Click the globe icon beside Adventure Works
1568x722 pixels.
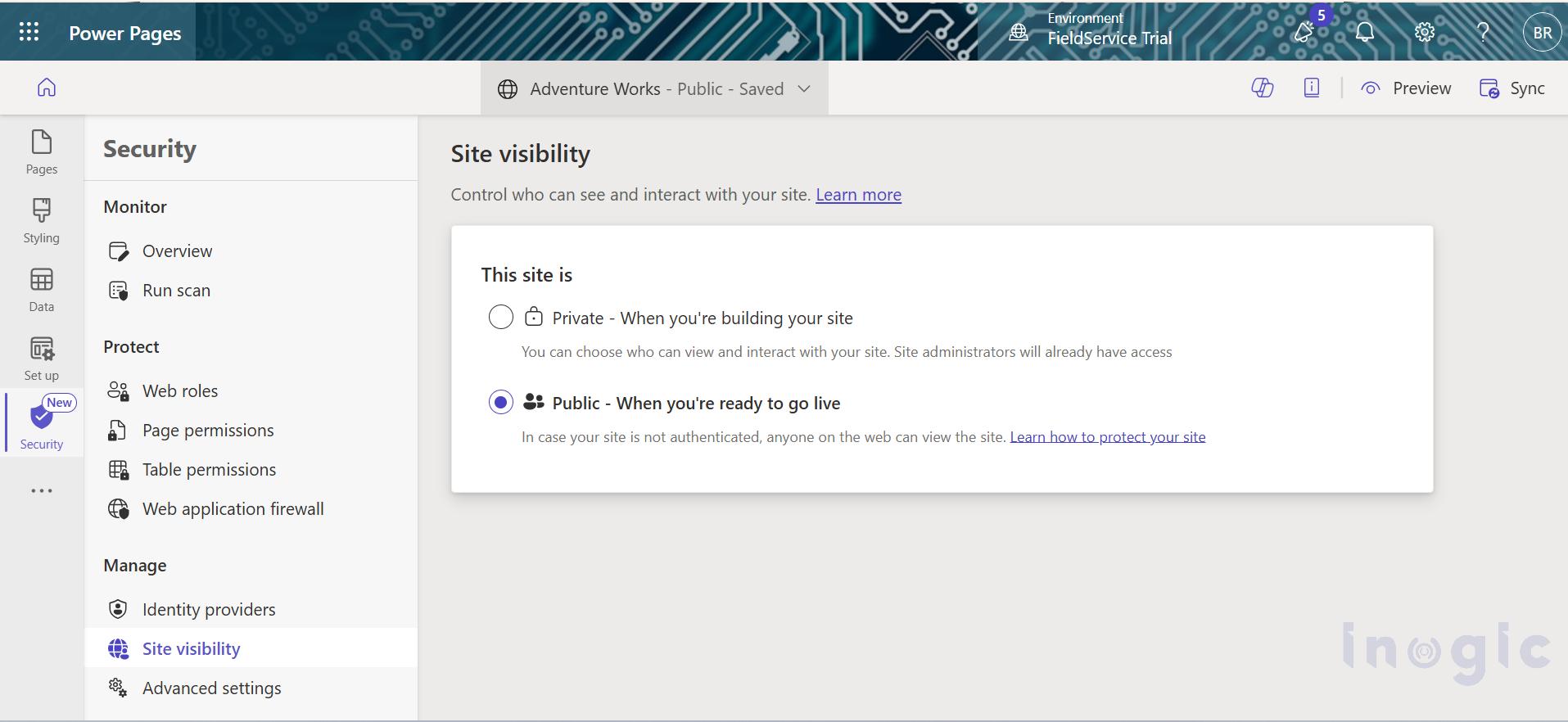pyautogui.click(x=508, y=89)
